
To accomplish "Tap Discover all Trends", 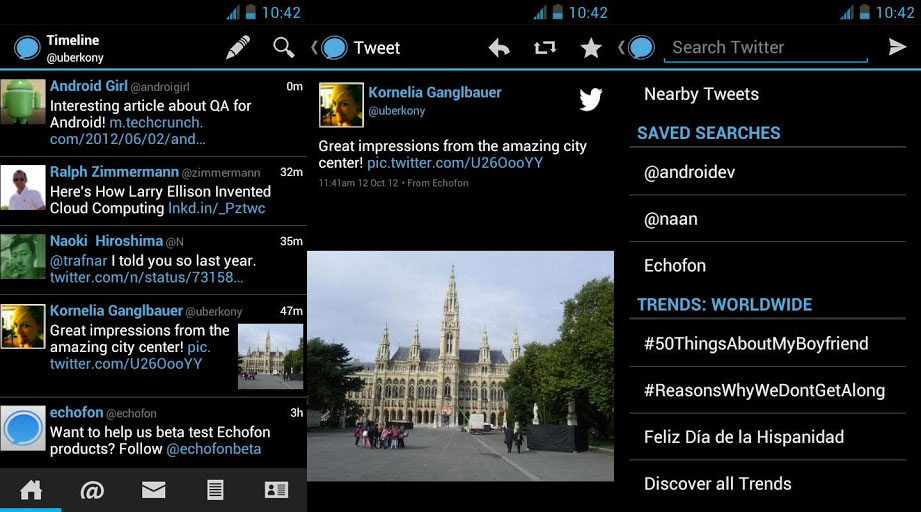I will [717, 483].
